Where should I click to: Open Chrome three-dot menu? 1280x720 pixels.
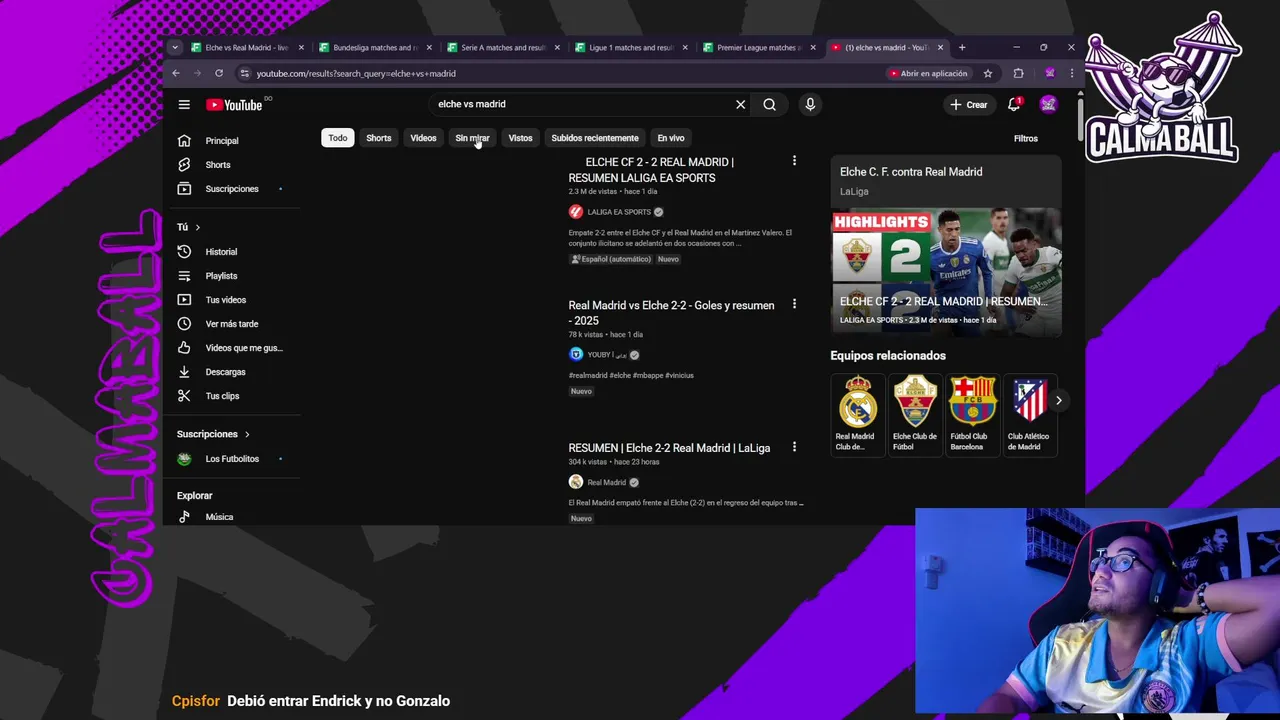(x=1072, y=73)
